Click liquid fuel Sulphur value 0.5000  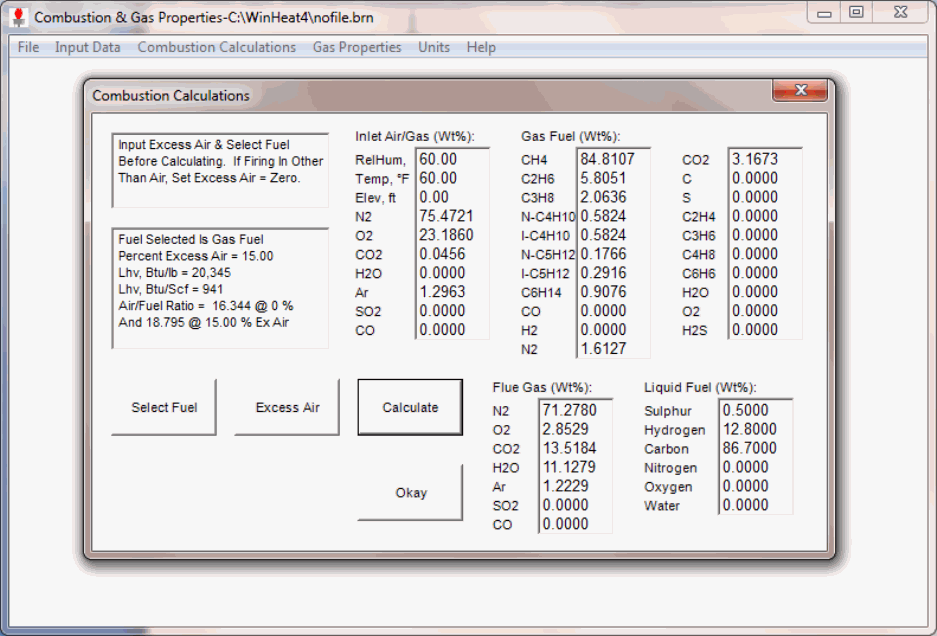point(757,410)
